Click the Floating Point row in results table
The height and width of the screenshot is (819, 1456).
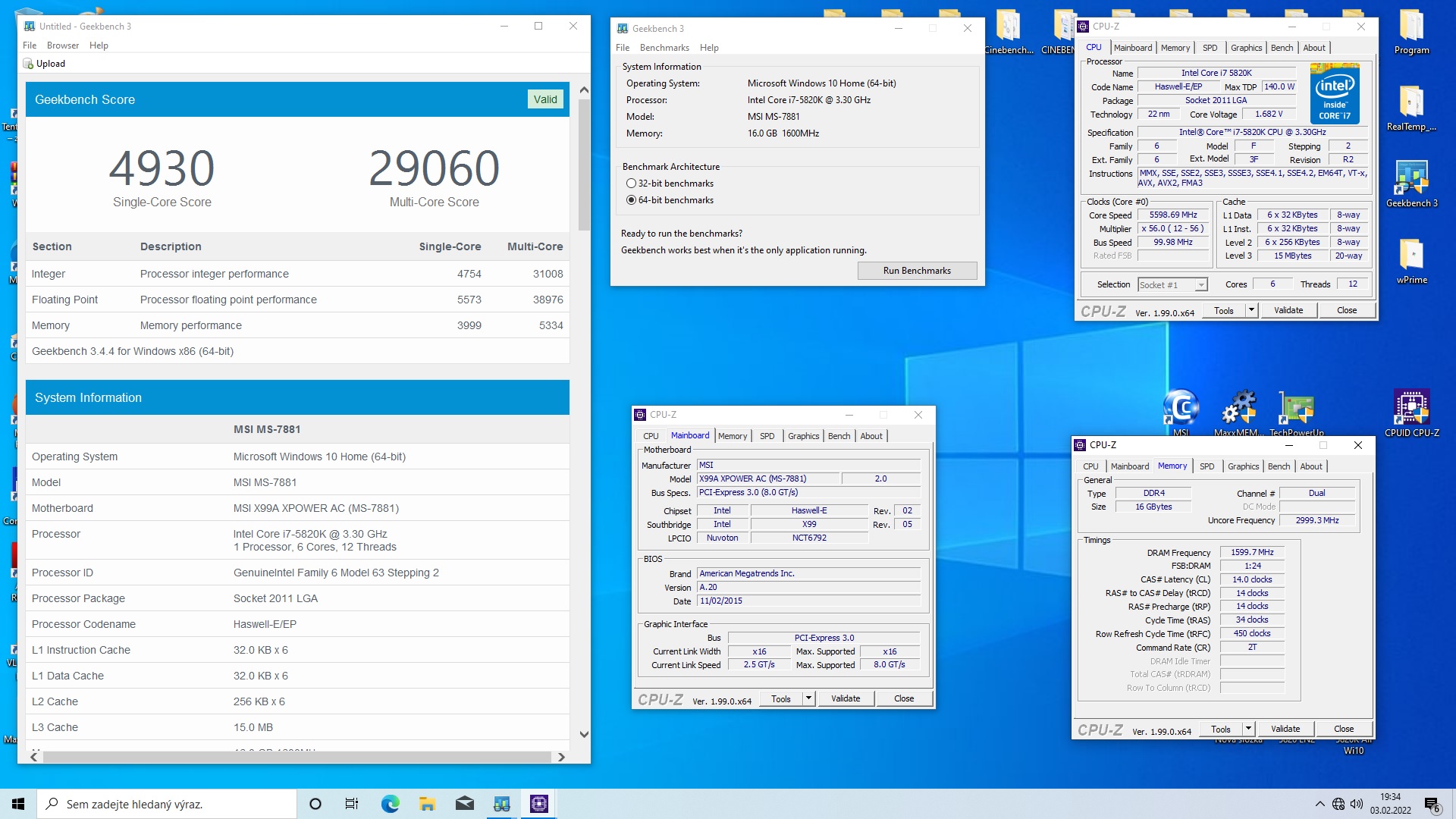(x=297, y=300)
